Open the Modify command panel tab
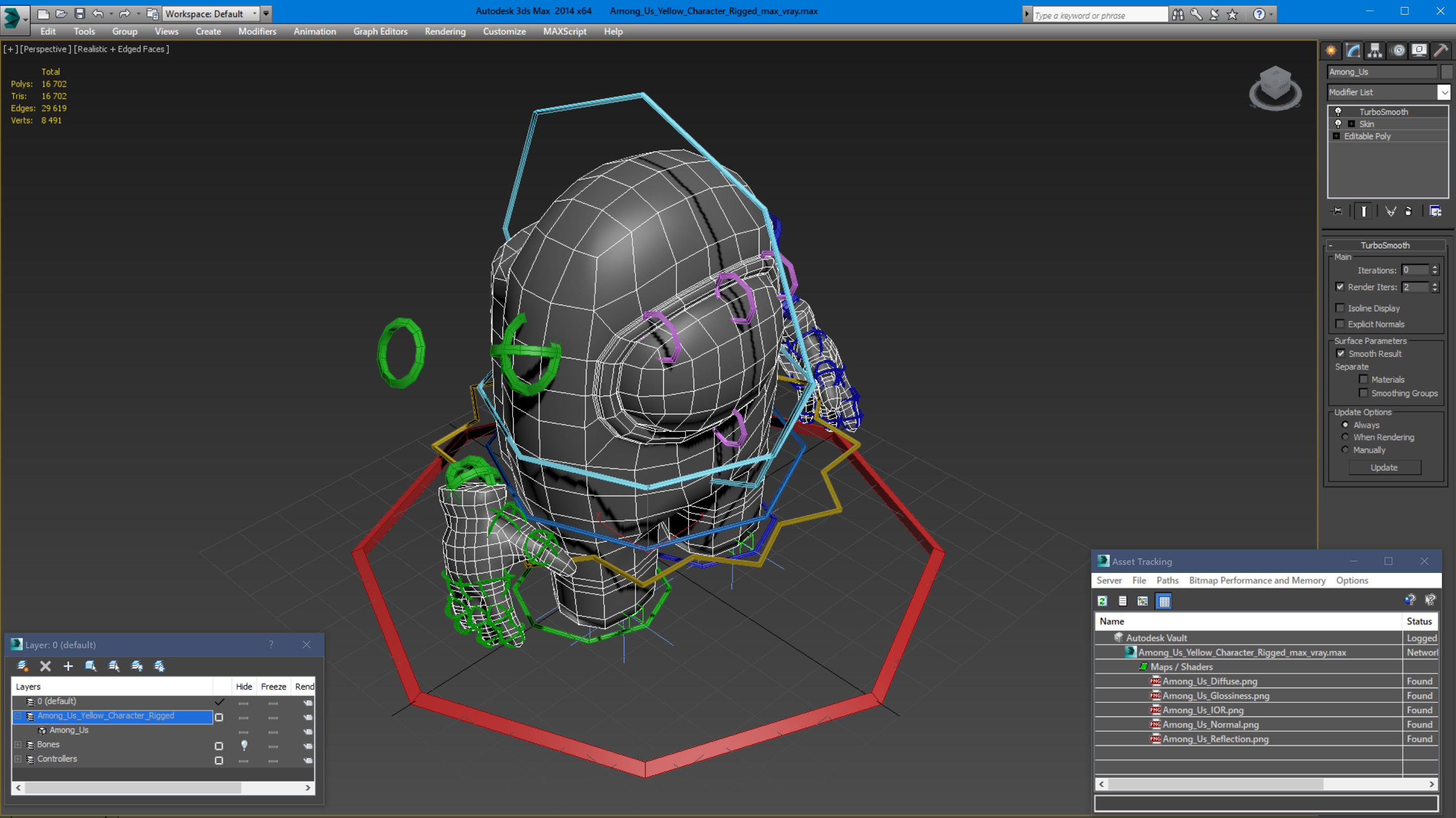This screenshot has height=818, width=1456. tap(1353, 51)
